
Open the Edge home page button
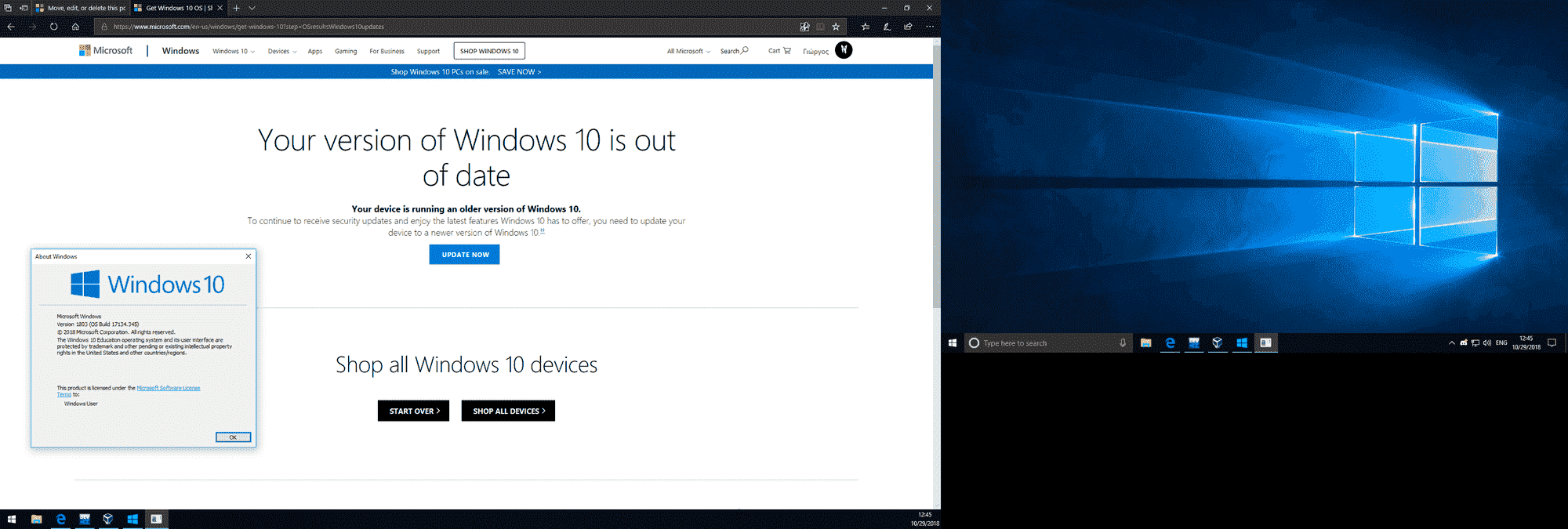coord(75,27)
